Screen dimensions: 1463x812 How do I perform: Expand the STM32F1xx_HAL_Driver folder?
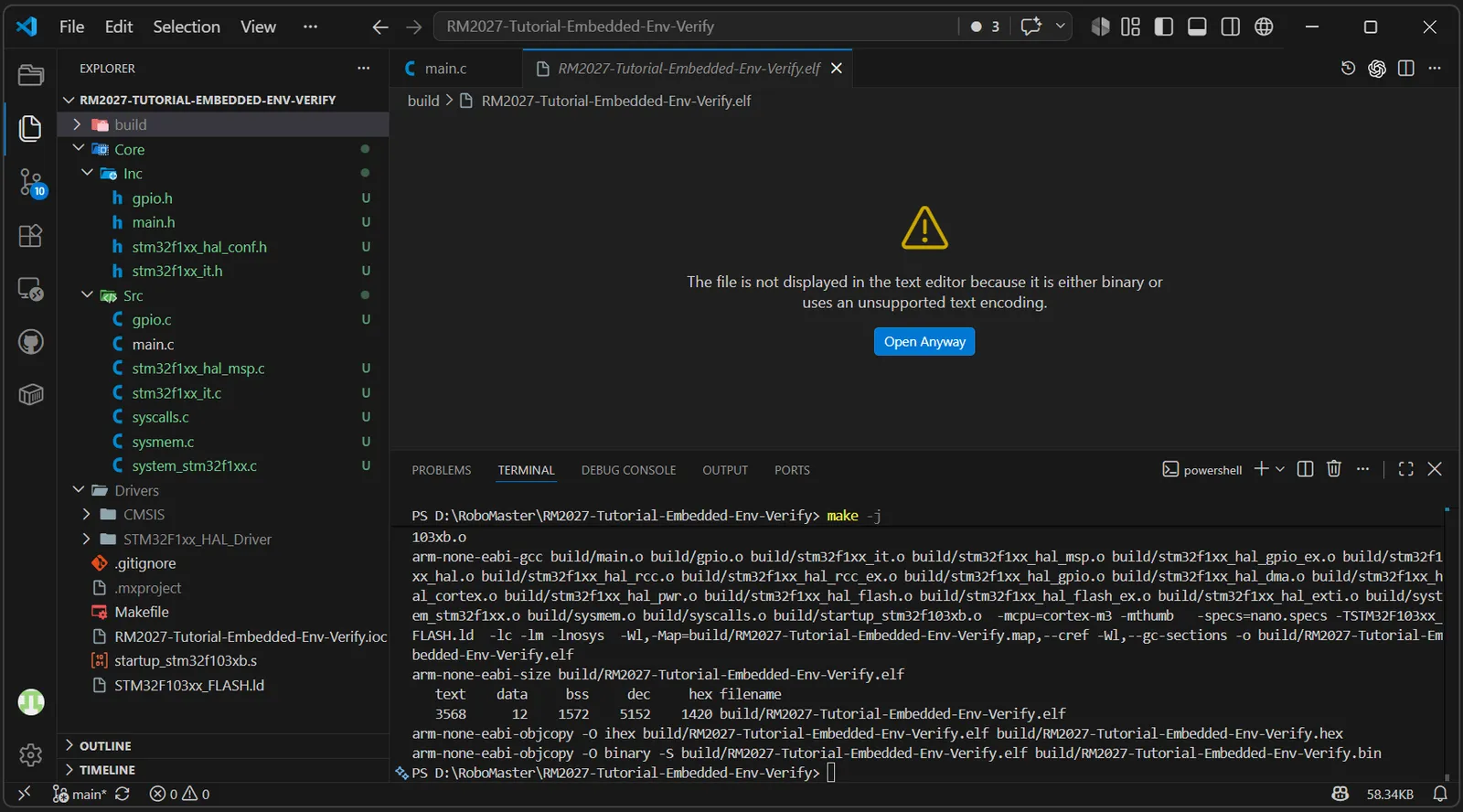(x=86, y=539)
